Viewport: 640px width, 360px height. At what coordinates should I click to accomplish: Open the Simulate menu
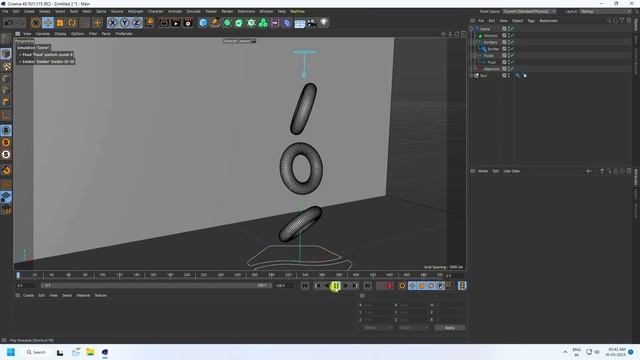tap(193, 11)
